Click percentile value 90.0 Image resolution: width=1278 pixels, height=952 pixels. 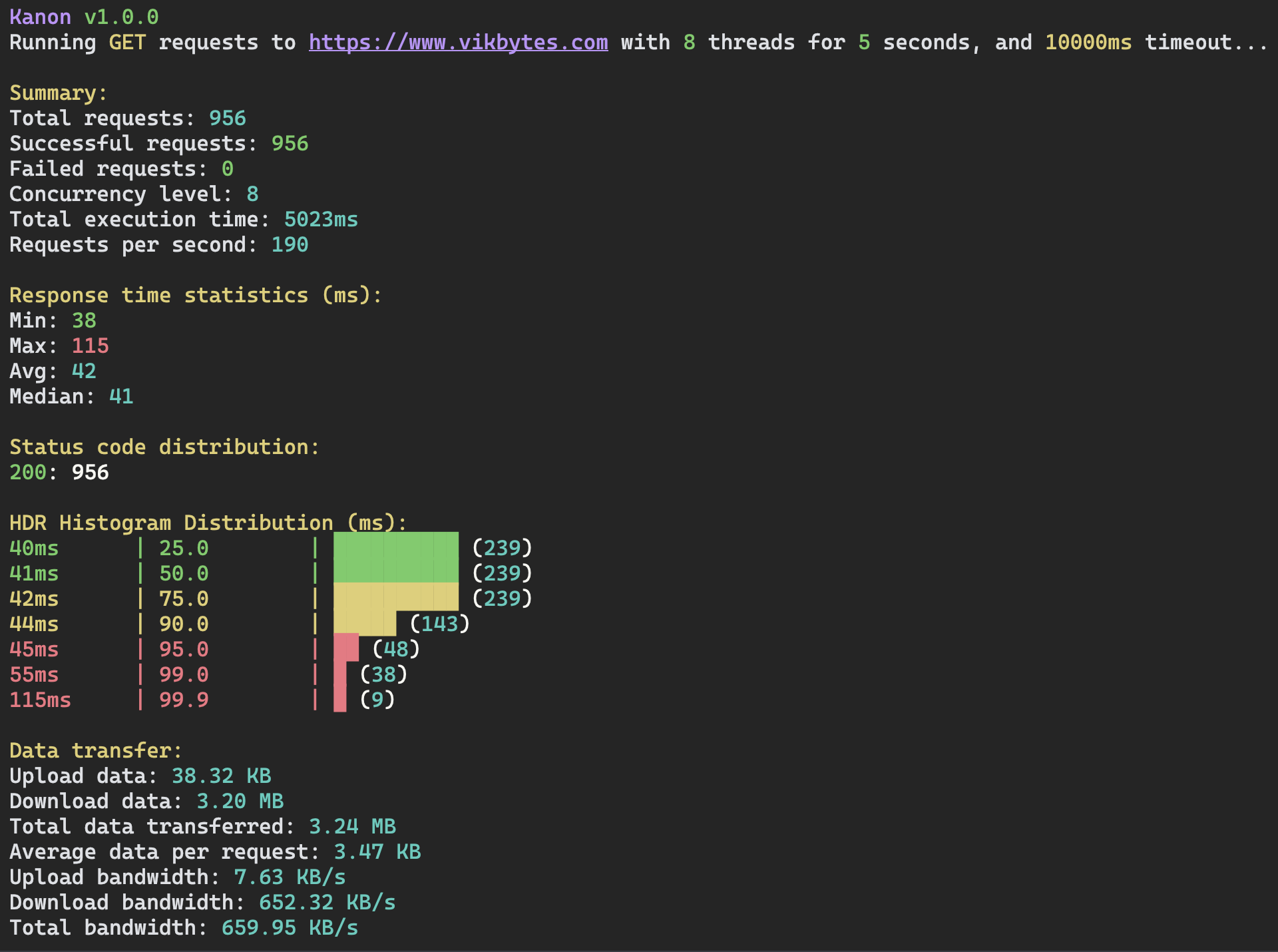(184, 624)
